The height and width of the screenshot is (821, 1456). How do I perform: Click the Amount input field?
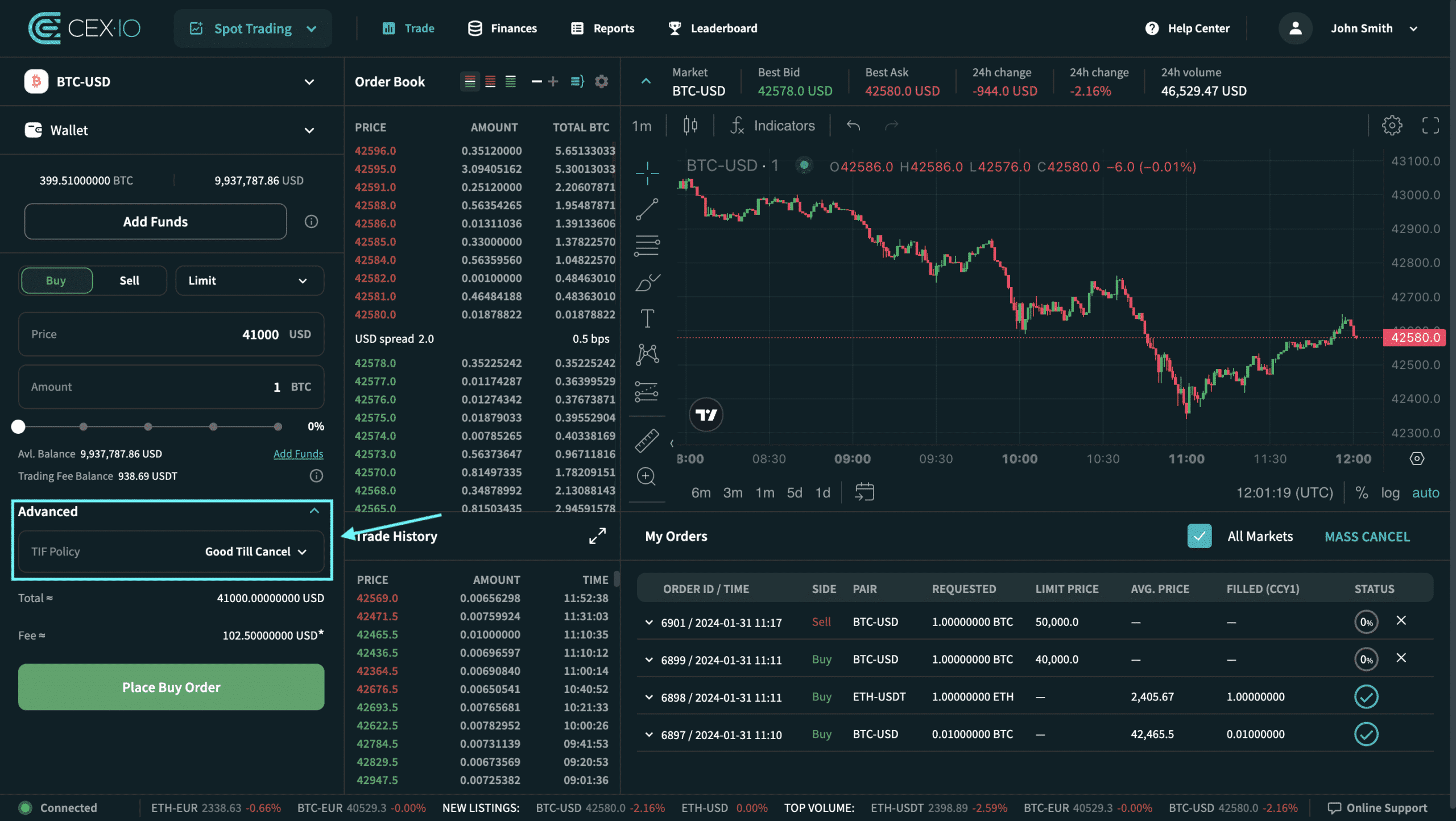[x=171, y=387]
